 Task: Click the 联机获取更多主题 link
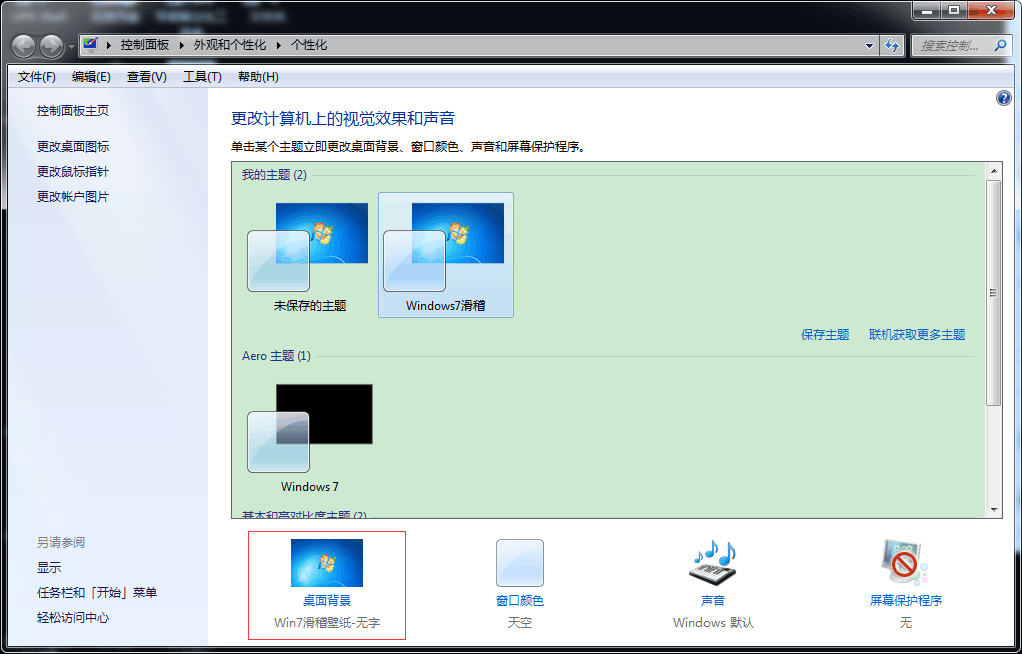click(x=917, y=335)
